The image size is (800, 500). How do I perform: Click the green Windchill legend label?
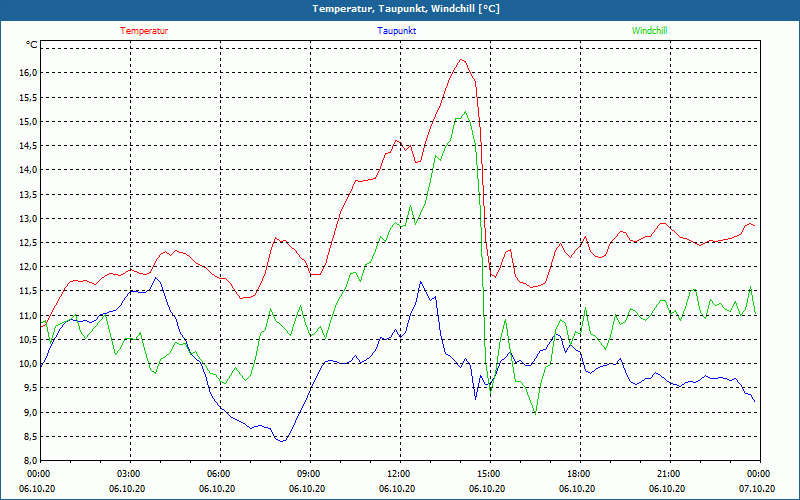click(x=649, y=31)
